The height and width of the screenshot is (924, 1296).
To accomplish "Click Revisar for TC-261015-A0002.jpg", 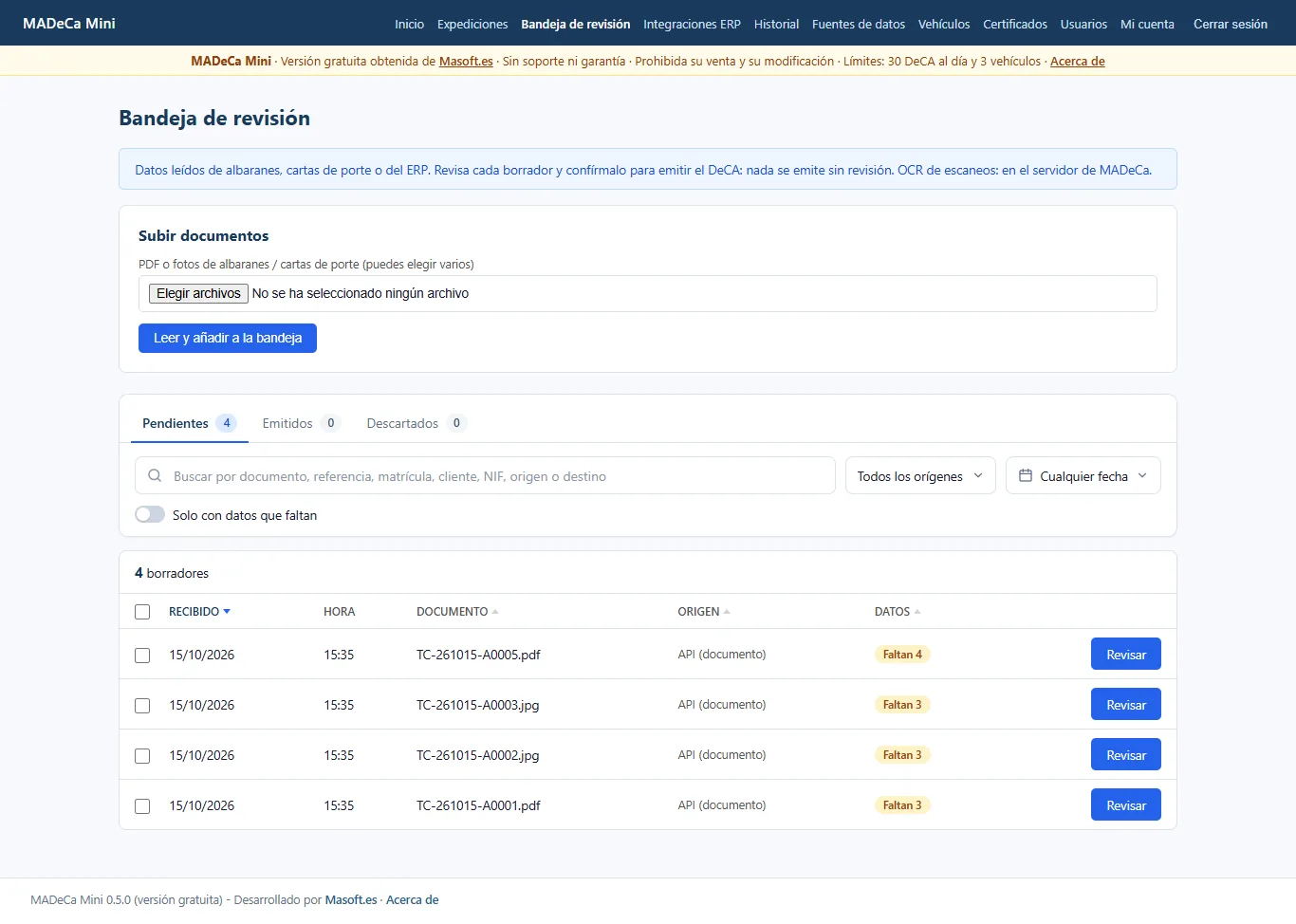I will coord(1126,755).
